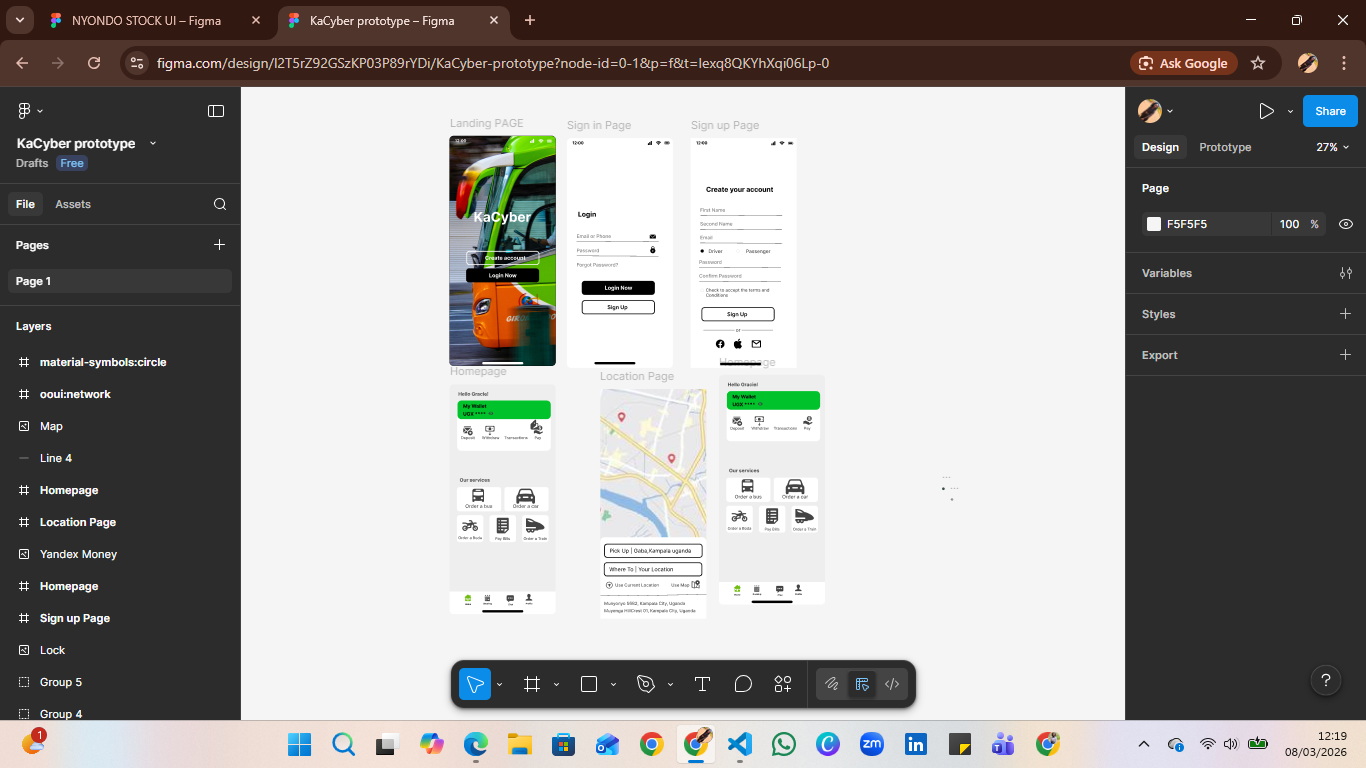
Task: Toggle the sidebar panel icon
Action: pyautogui.click(x=216, y=111)
